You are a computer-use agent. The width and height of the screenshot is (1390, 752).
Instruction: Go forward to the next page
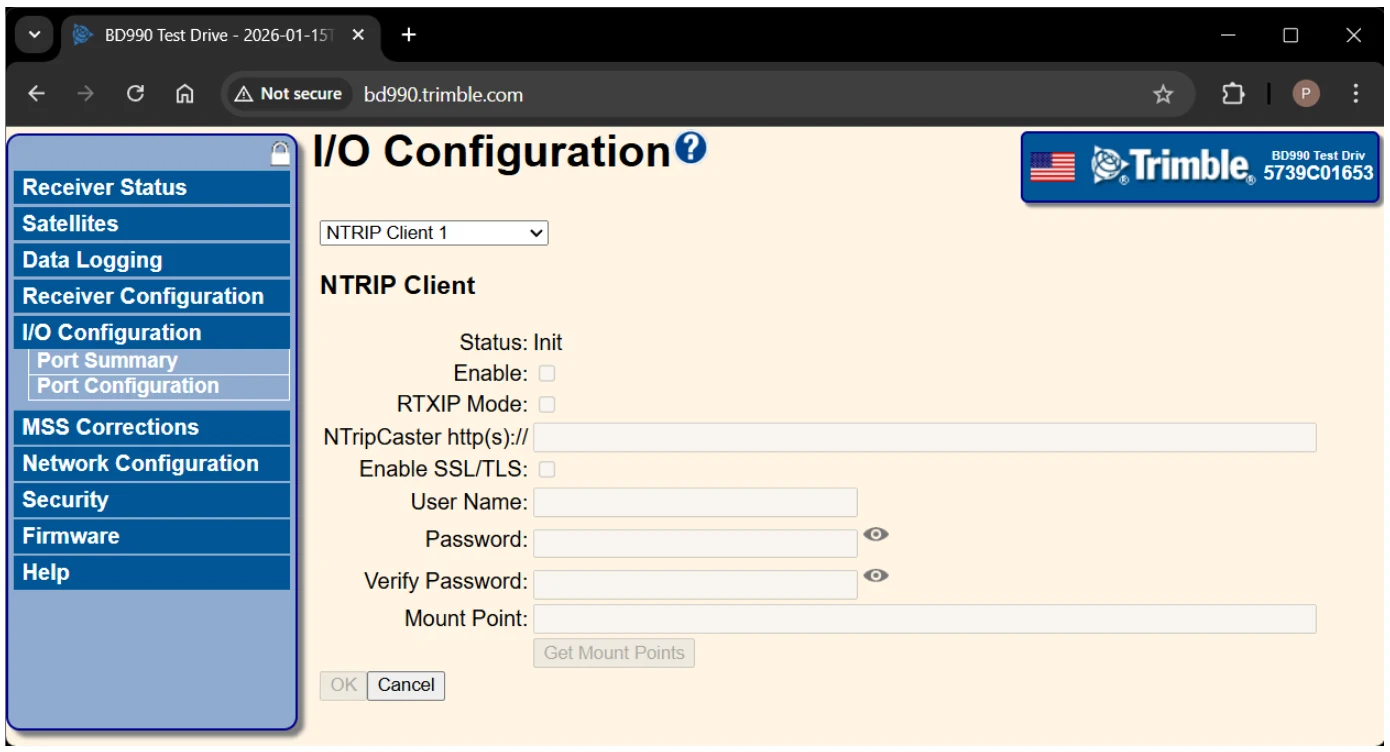point(85,94)
